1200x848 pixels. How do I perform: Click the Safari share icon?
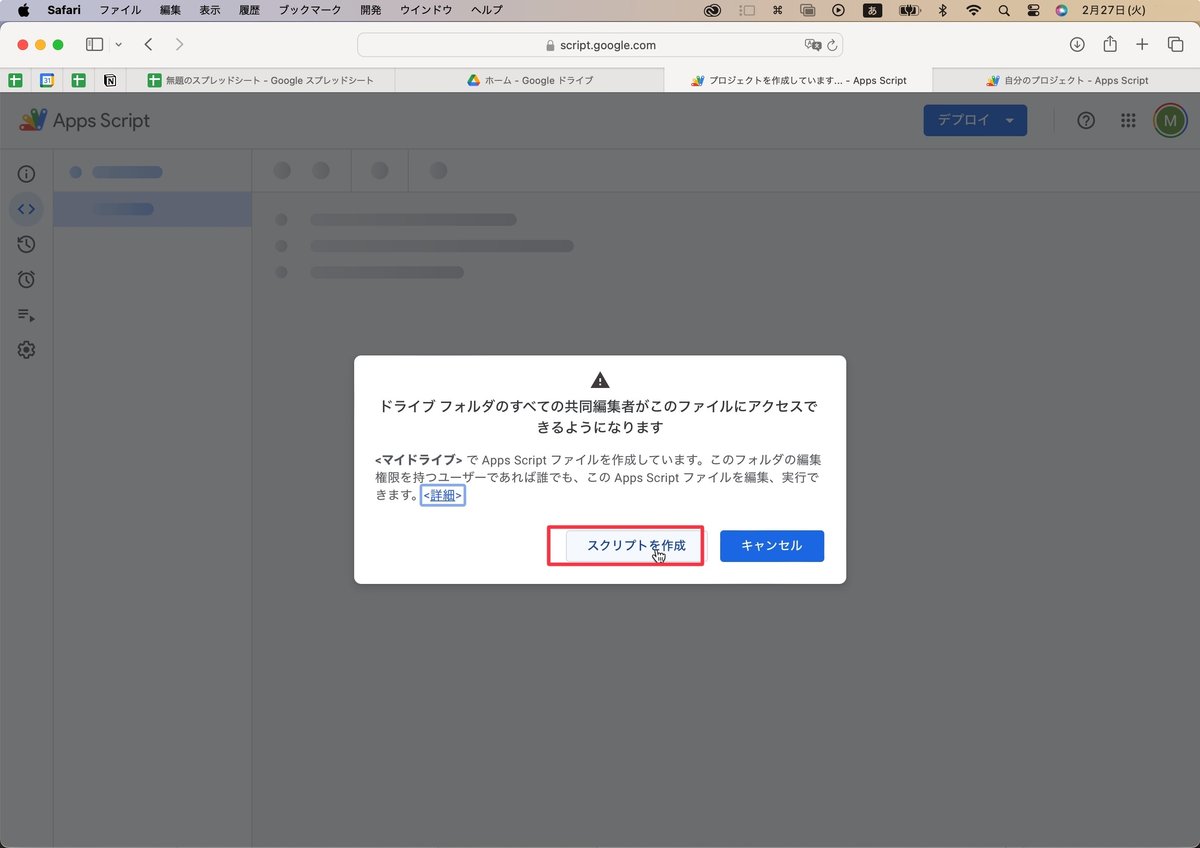point(1110,44)
